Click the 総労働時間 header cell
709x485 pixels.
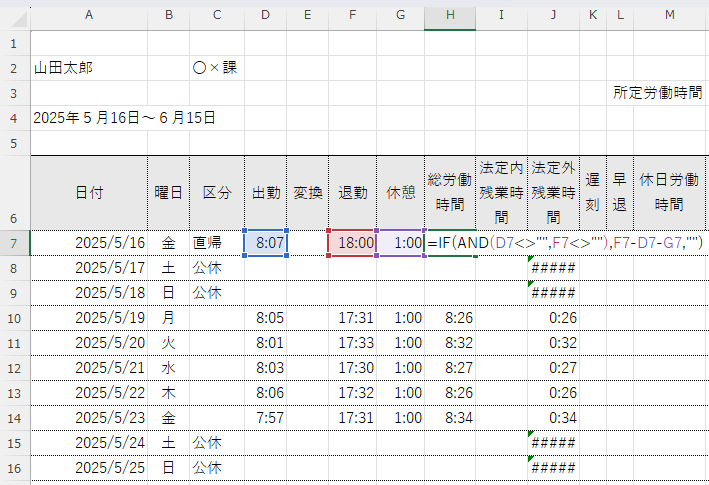(x=449, y=192)
